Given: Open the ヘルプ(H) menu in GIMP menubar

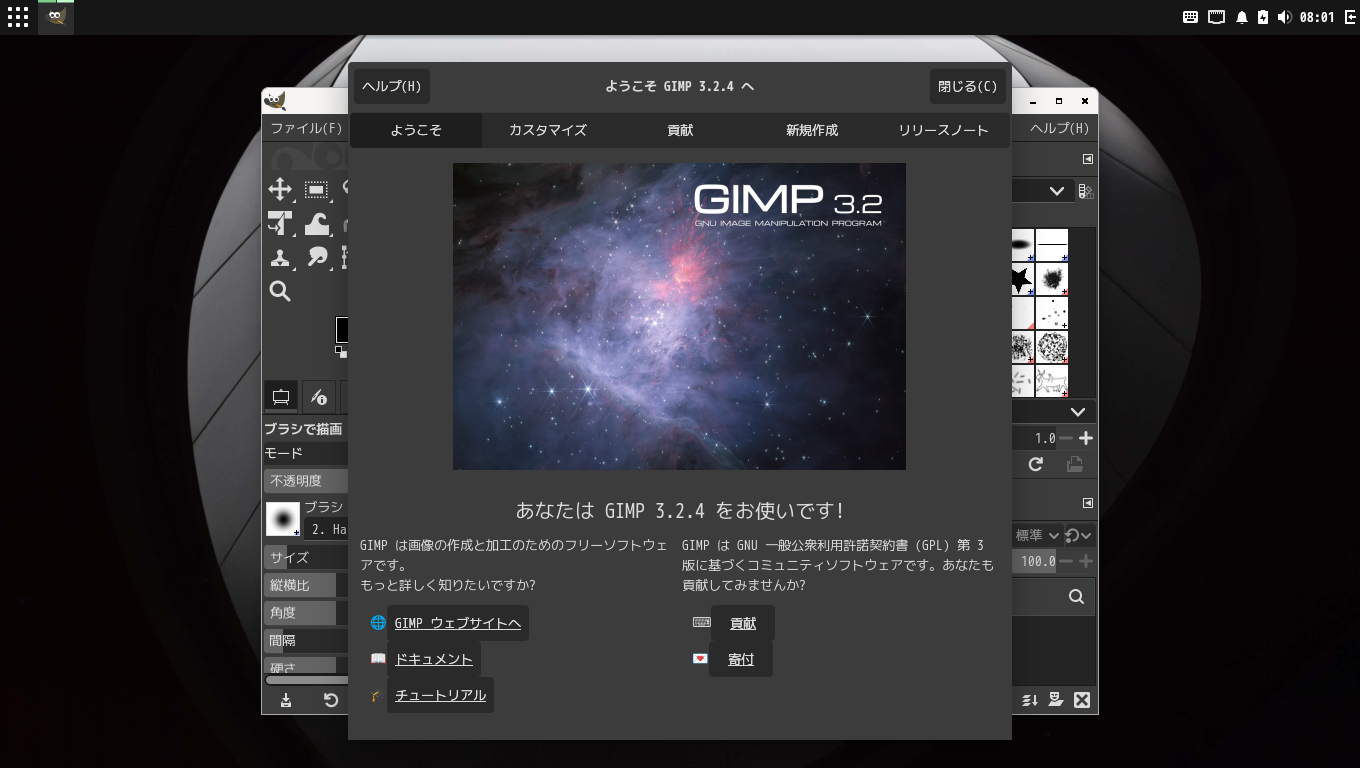Looking at the screenshot, I should click(1060, 128).
